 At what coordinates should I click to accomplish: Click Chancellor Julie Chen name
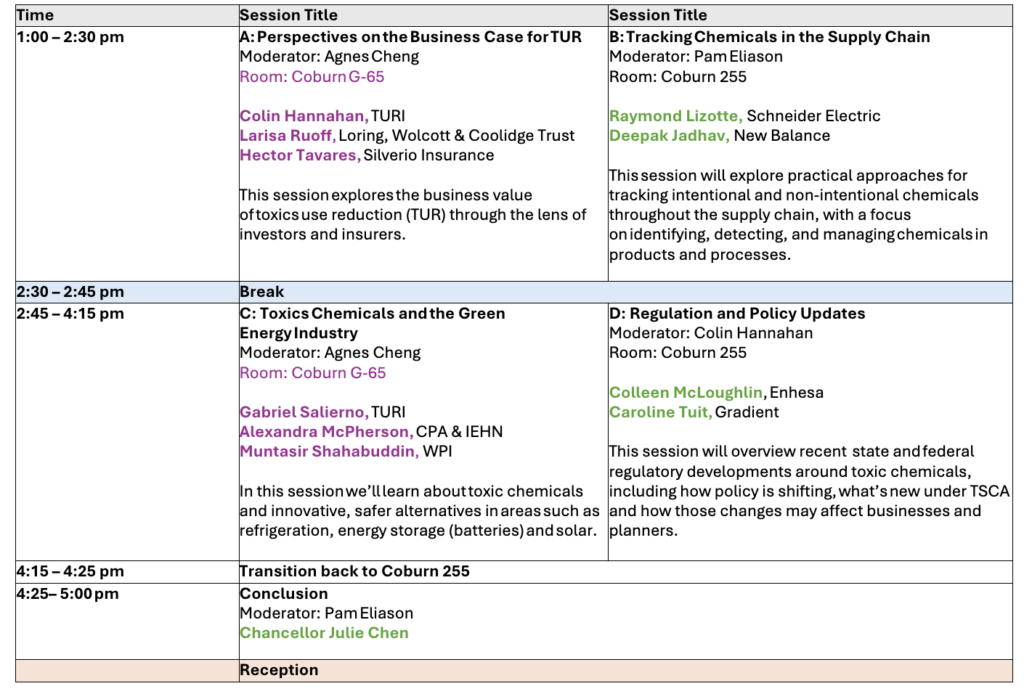(x=324, y=633)
